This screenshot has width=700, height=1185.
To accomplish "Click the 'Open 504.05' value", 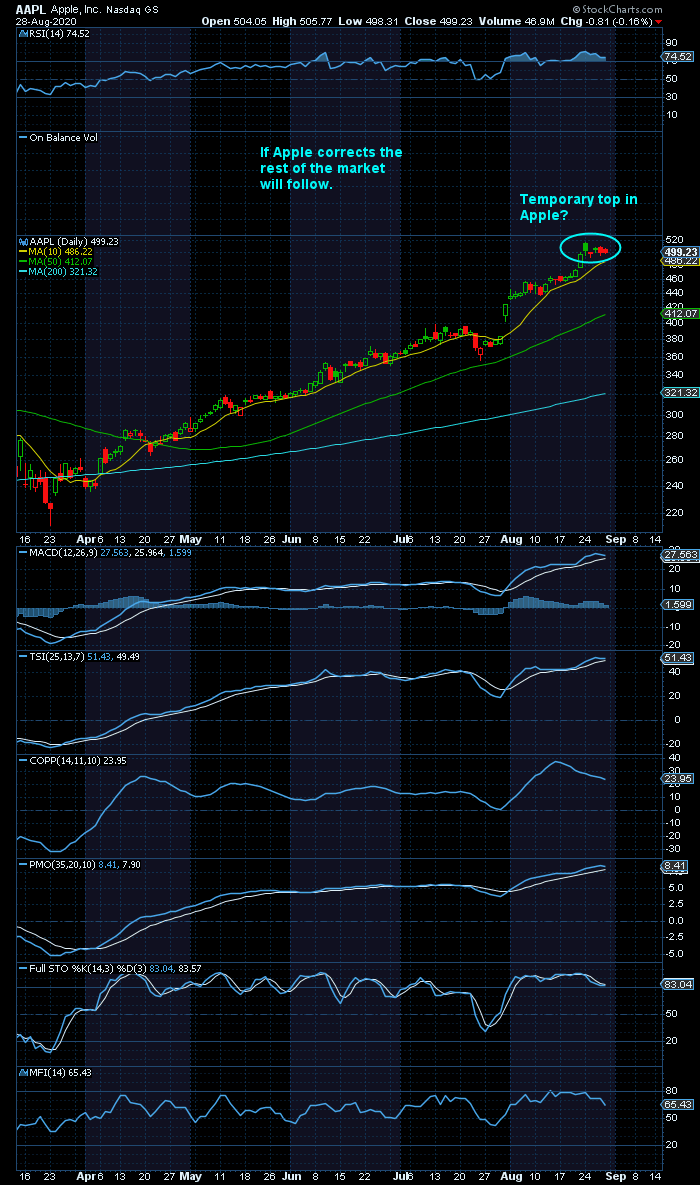I will point(236,22).
